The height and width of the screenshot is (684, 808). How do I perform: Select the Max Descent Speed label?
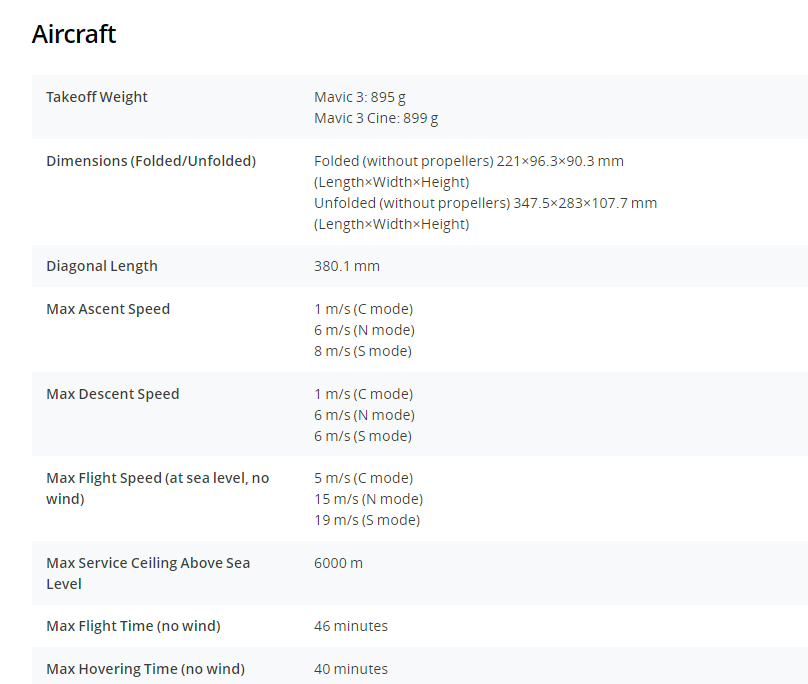click(113, 394)
